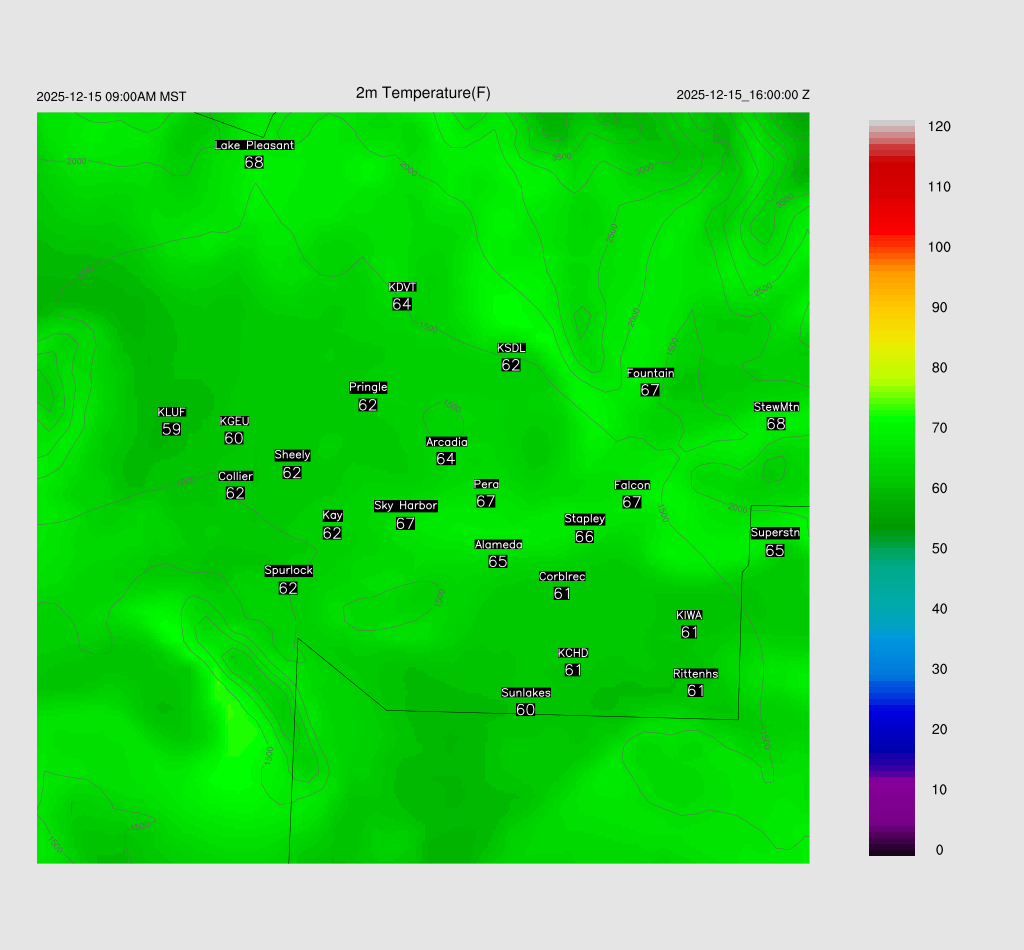Click the Fountain station temperature reading
Viewport: 1024px width, 950px height.
(x=650, y=390)
